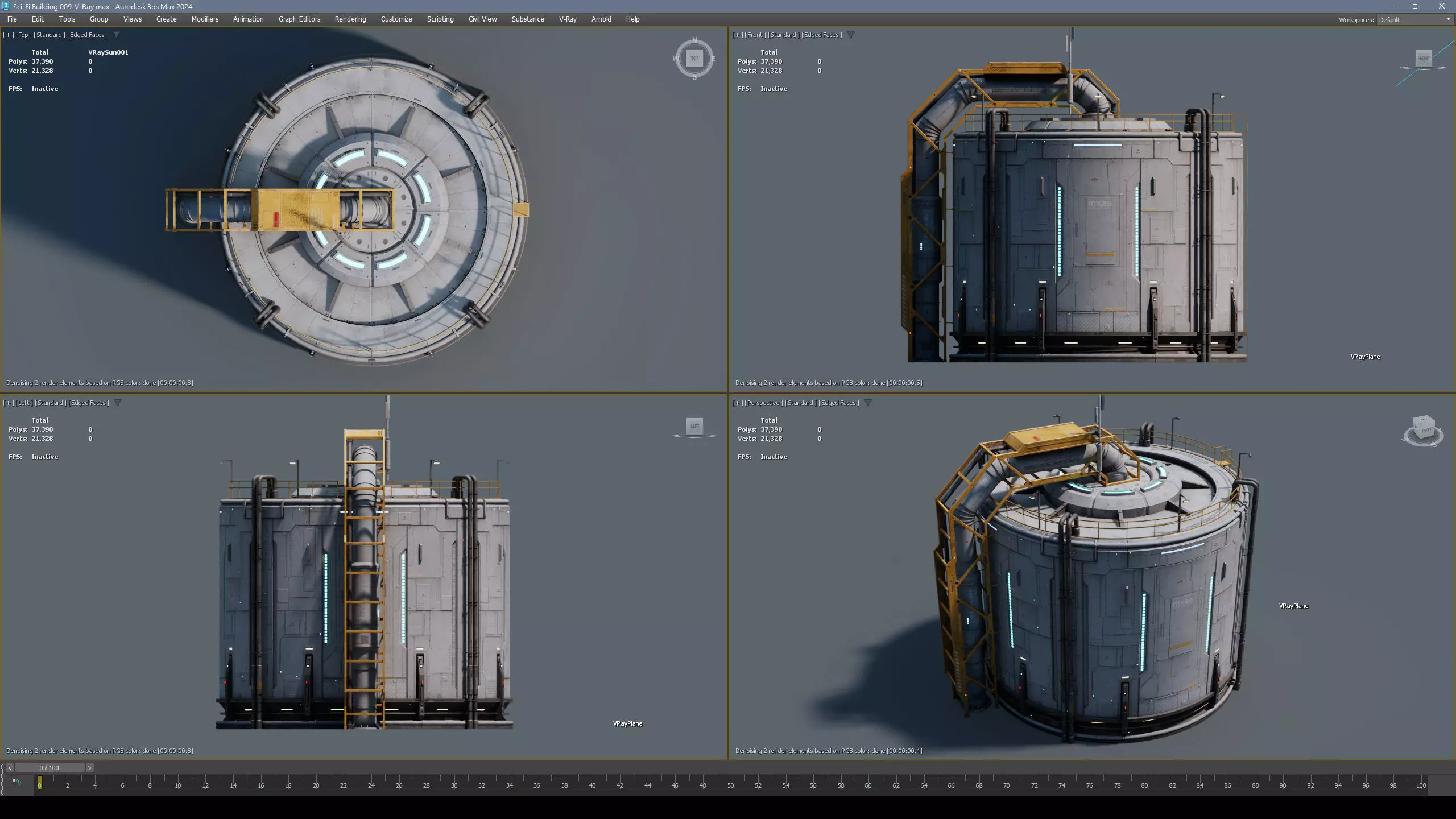Click the VRayPlane label in the Left viewport
The width and height of the screenshot is (1456, 819).
click(x=627, y=723)
